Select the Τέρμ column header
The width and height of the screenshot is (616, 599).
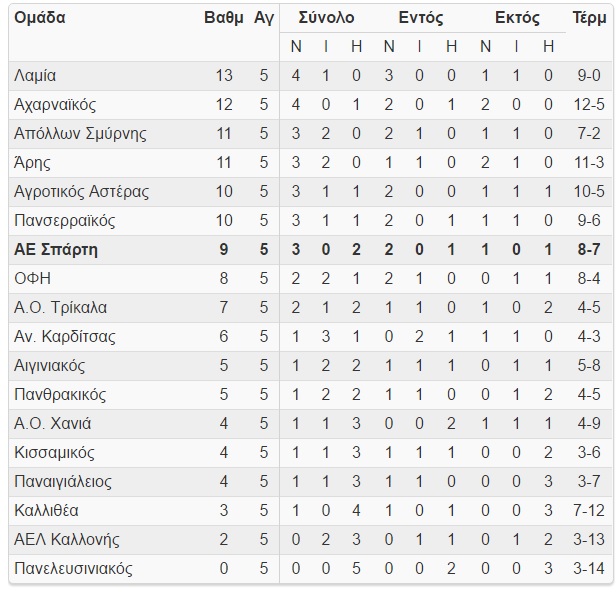[589, 18]
